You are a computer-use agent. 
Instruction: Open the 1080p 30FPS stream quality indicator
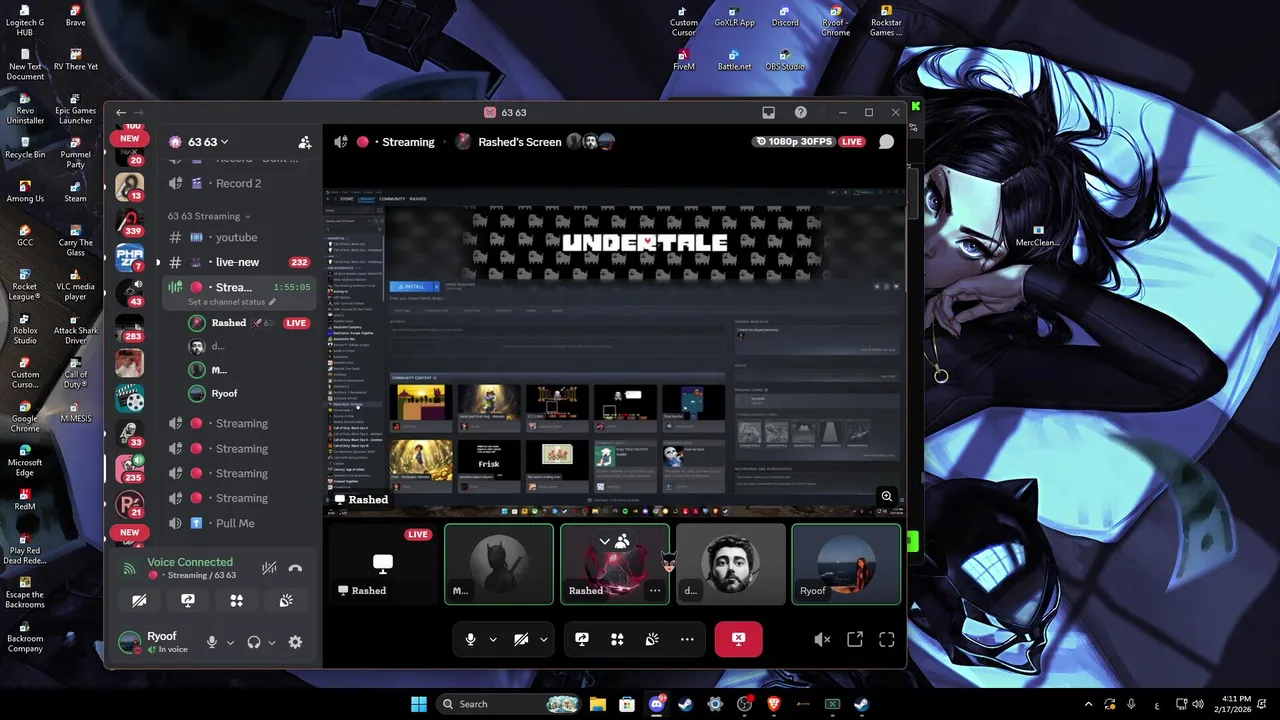[794, 142]
